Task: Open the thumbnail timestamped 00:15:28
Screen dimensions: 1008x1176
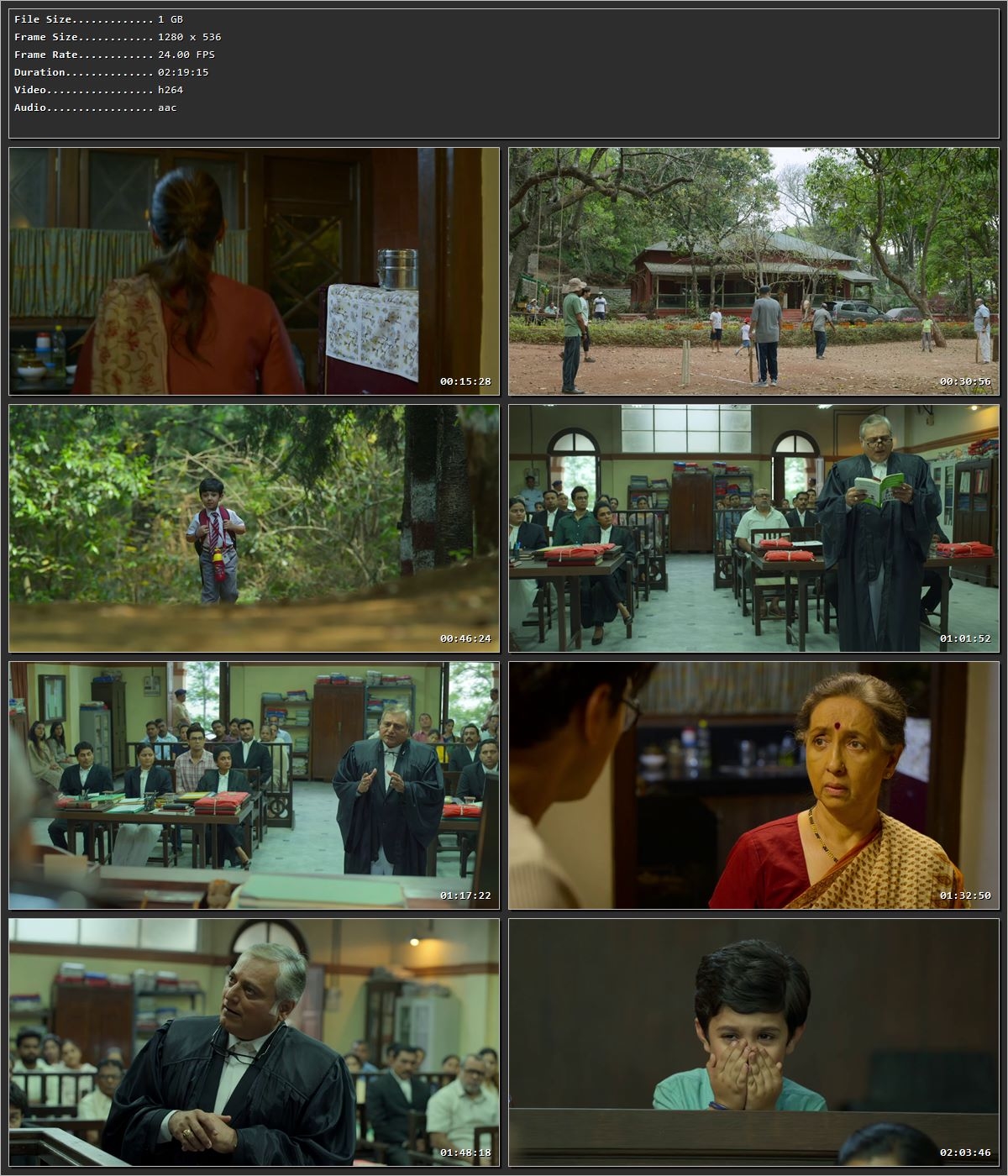Action: [x=252, y=269]
